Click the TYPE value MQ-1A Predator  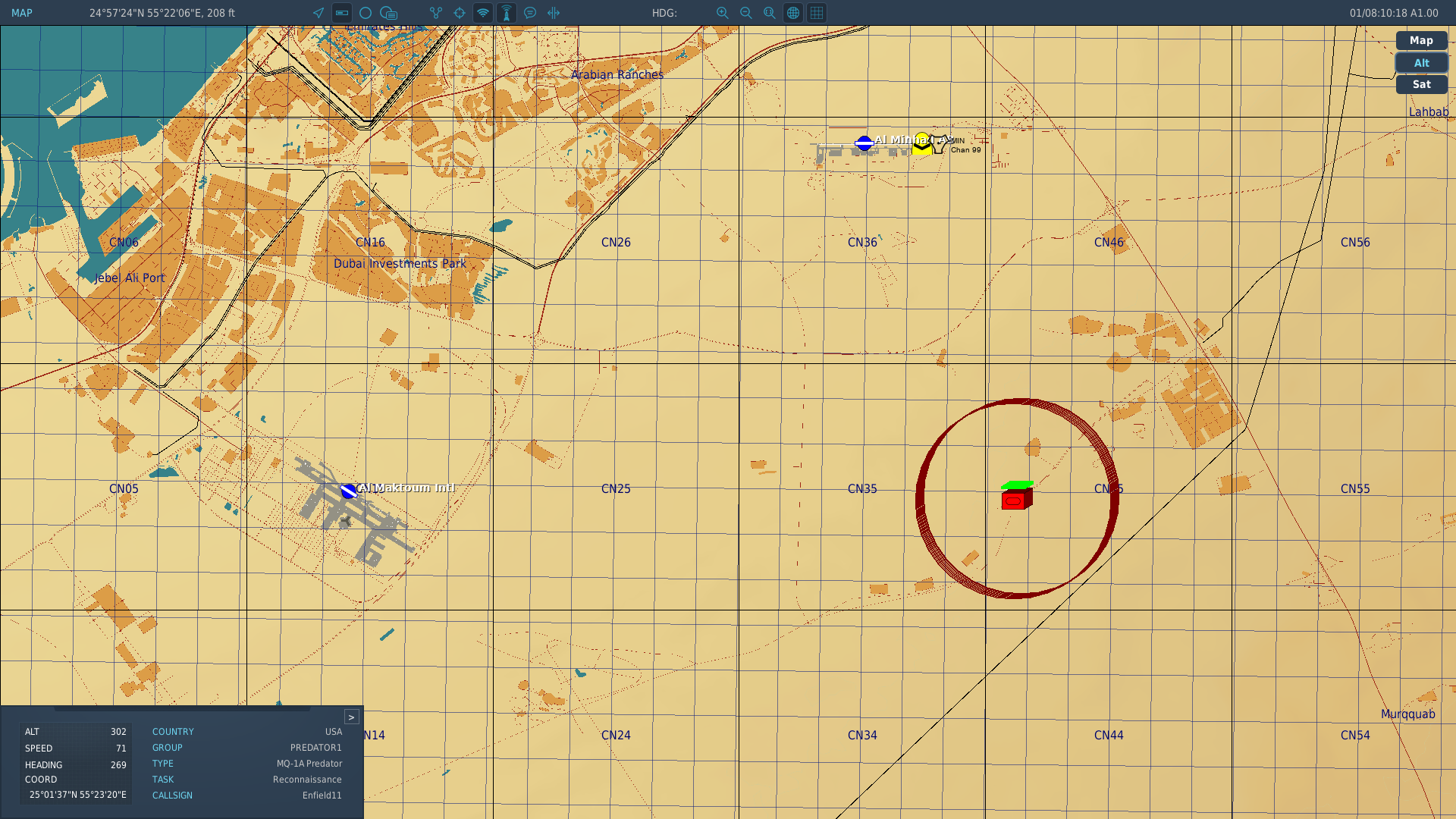point(309,764)
